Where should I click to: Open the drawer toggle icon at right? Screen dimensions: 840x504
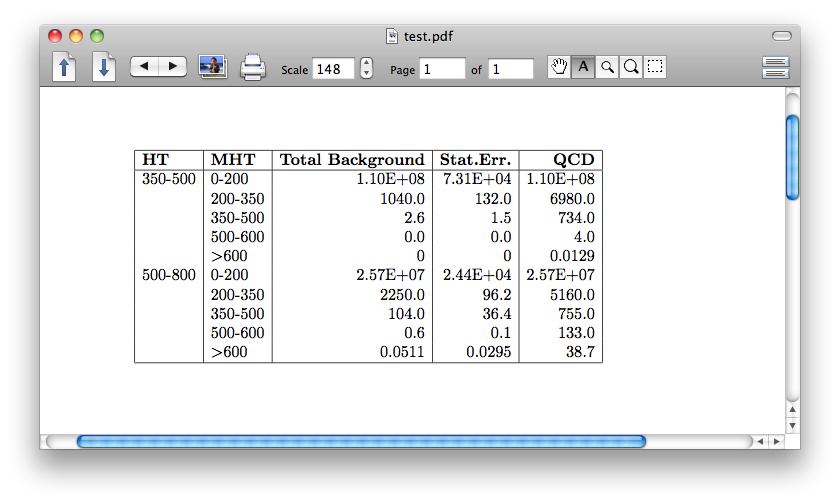point(775,67)
